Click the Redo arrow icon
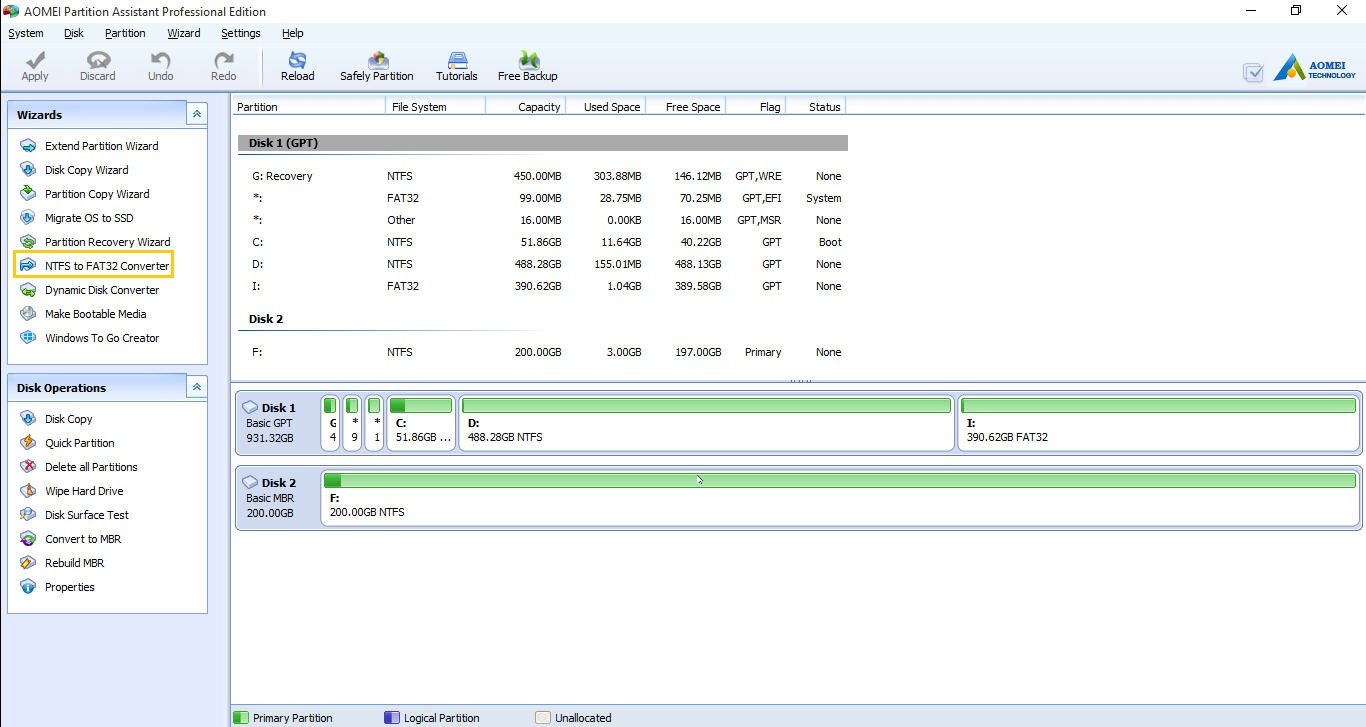The height and width of the screenshot is (727, 1366). click(x=223, y=61)
